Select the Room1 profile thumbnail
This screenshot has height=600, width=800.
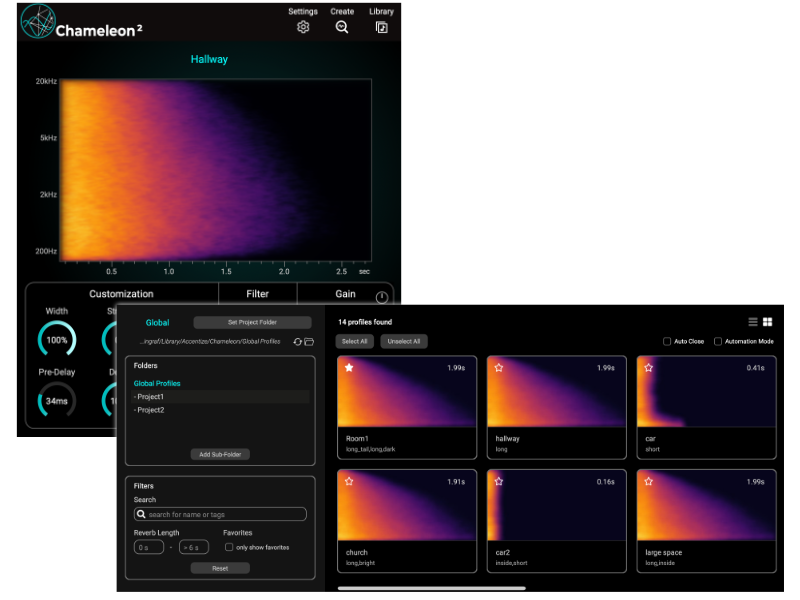(x=407, y=392)
